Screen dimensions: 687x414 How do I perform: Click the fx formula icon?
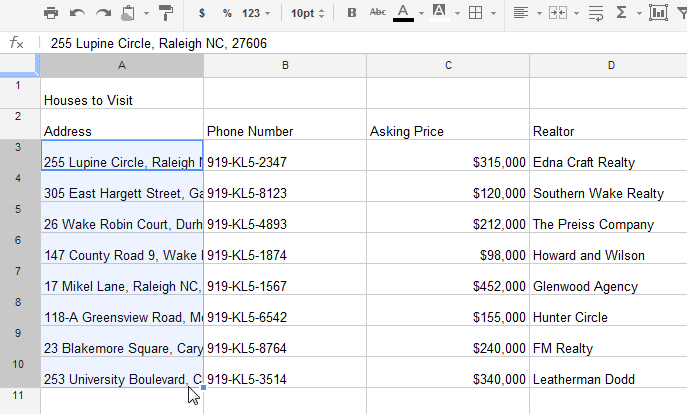tap(17, 43)
